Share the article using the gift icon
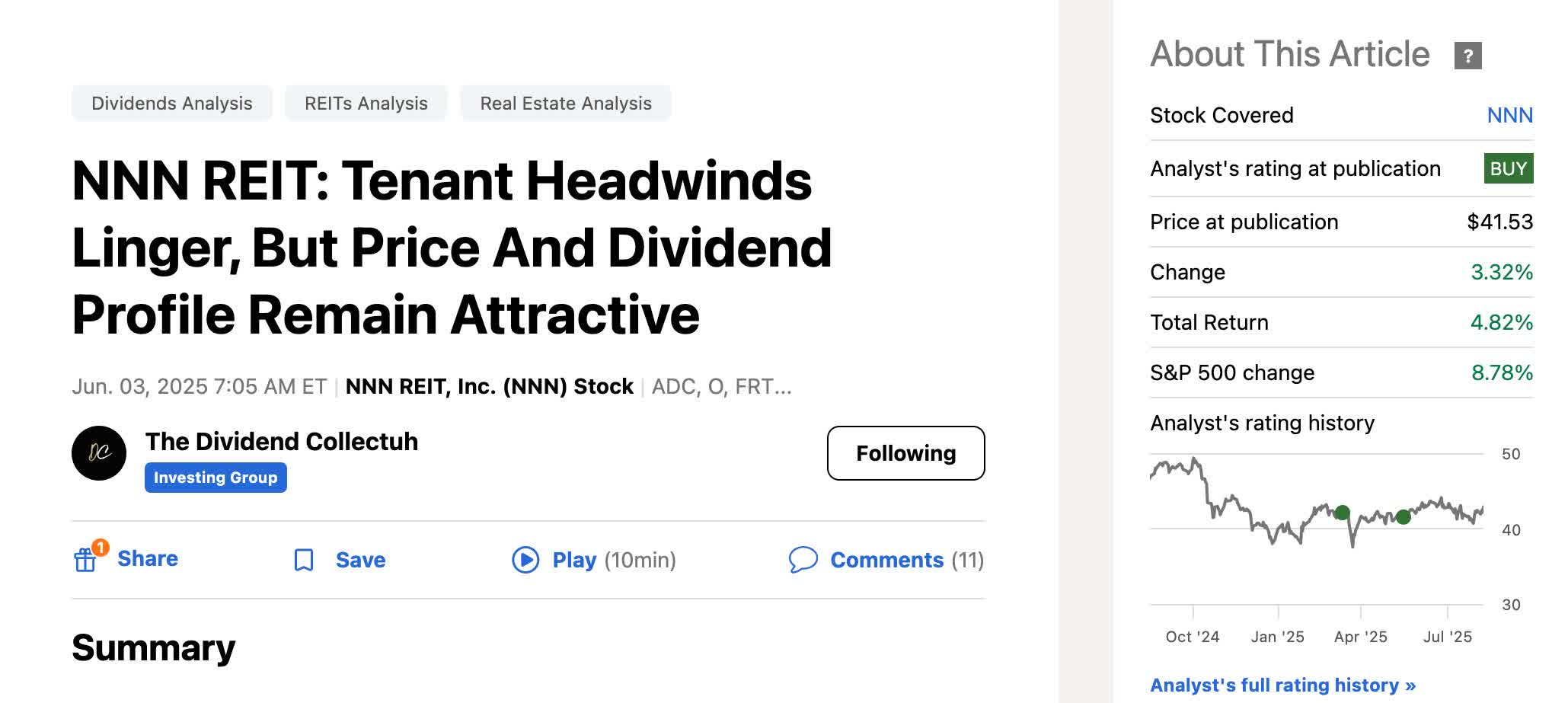Screen dimensions: 1568x703 87,560
